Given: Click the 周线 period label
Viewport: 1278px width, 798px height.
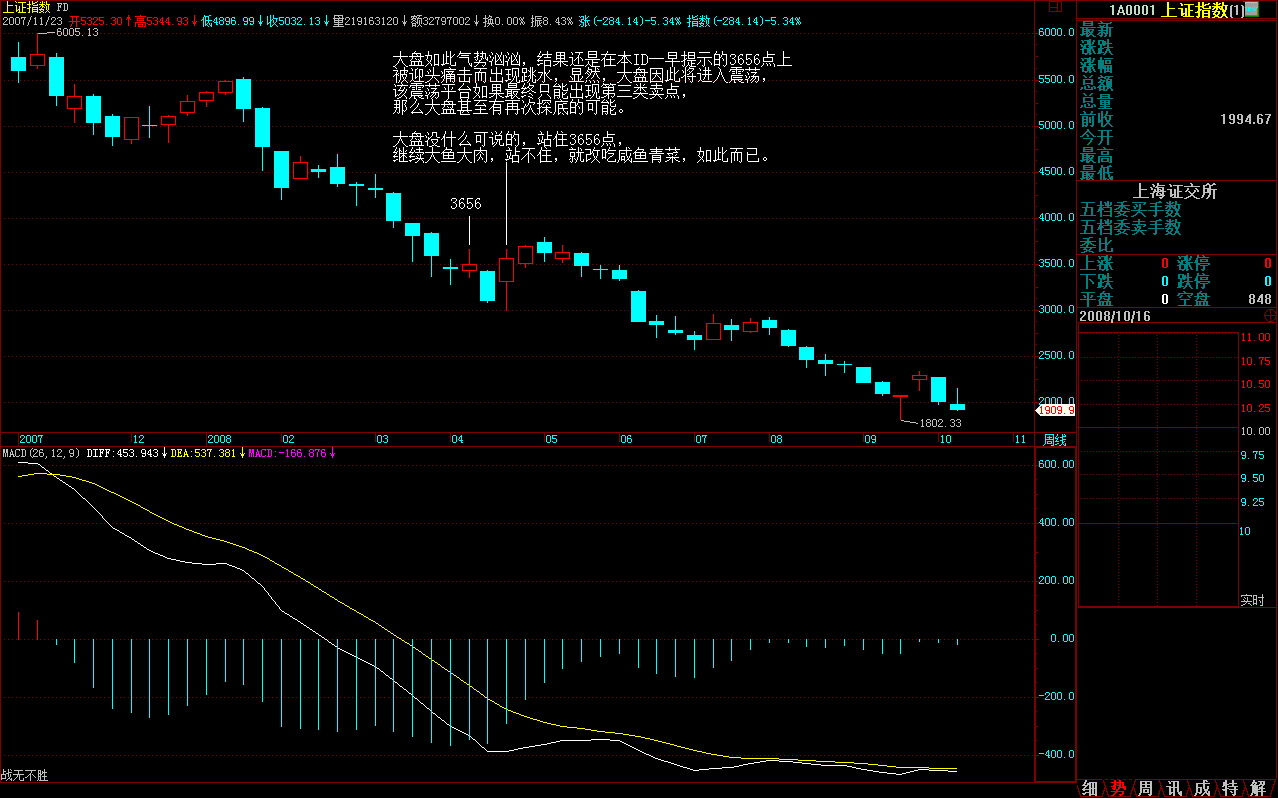Looking at the screenshot, I should (1055, 440).
